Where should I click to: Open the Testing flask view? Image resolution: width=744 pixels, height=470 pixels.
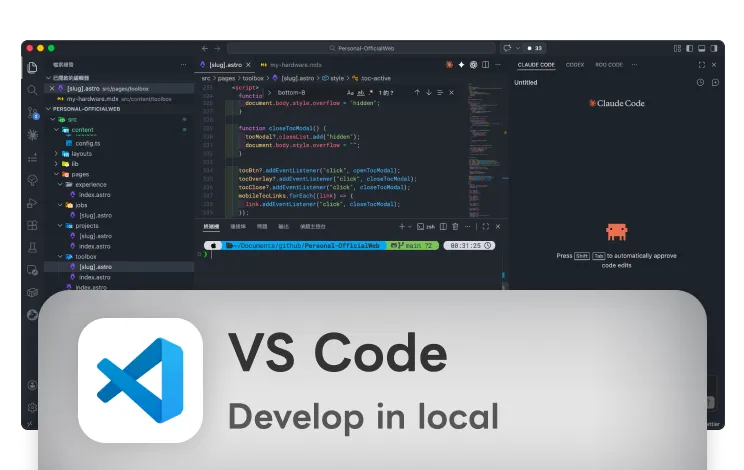point(32,248)
